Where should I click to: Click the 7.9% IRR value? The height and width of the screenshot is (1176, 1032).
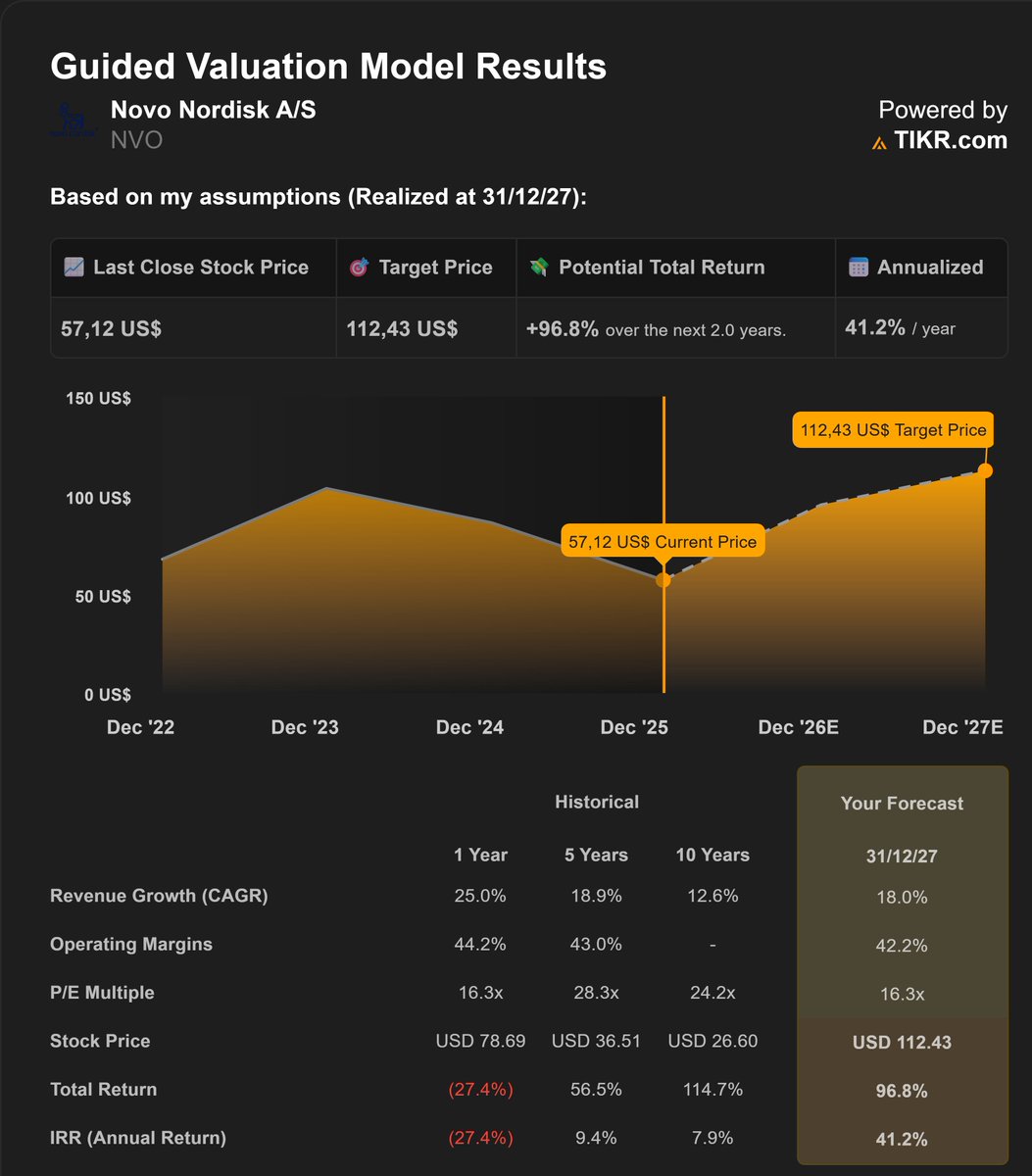[x=713, y=1138]
